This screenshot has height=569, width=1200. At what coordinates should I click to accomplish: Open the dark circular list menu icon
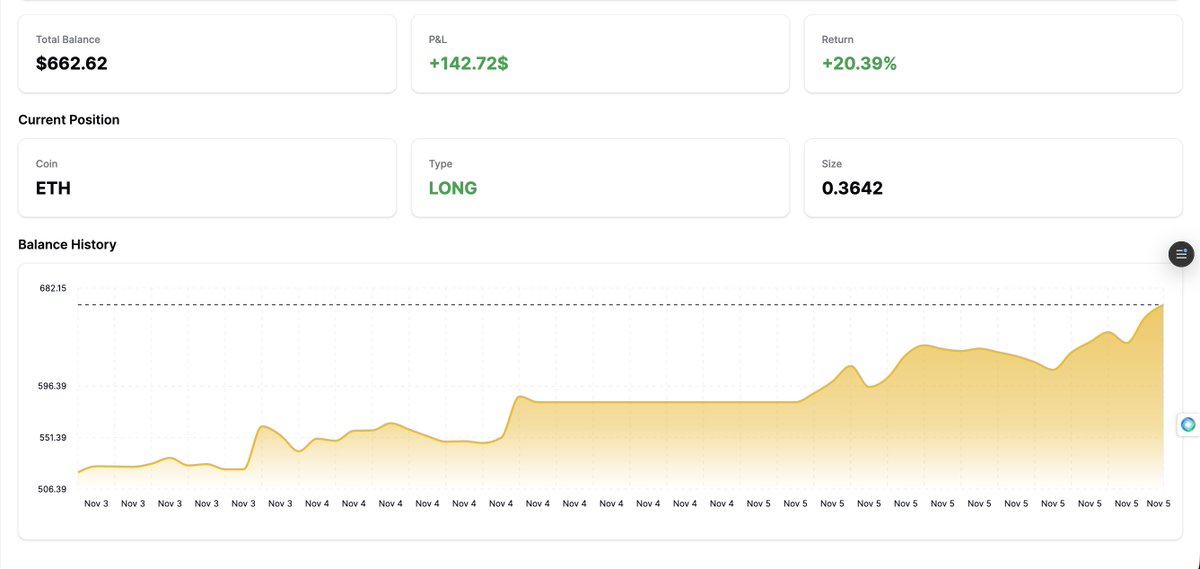(1182, 254)
